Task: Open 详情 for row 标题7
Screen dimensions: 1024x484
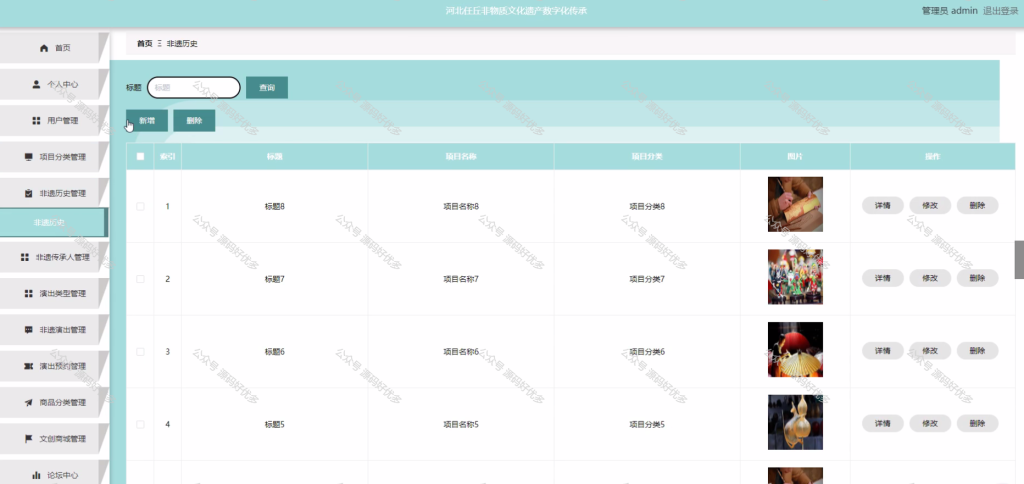Action: point(883,278)
